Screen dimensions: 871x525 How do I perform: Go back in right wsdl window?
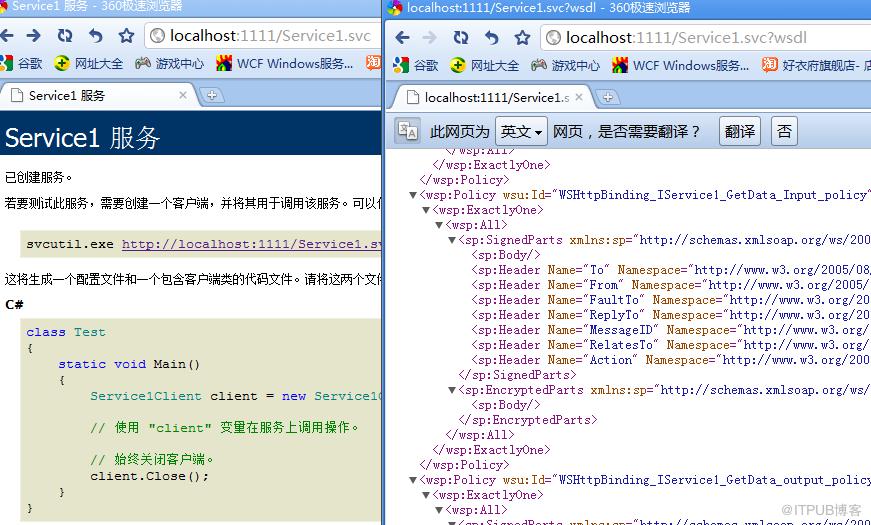pos(402,38)
